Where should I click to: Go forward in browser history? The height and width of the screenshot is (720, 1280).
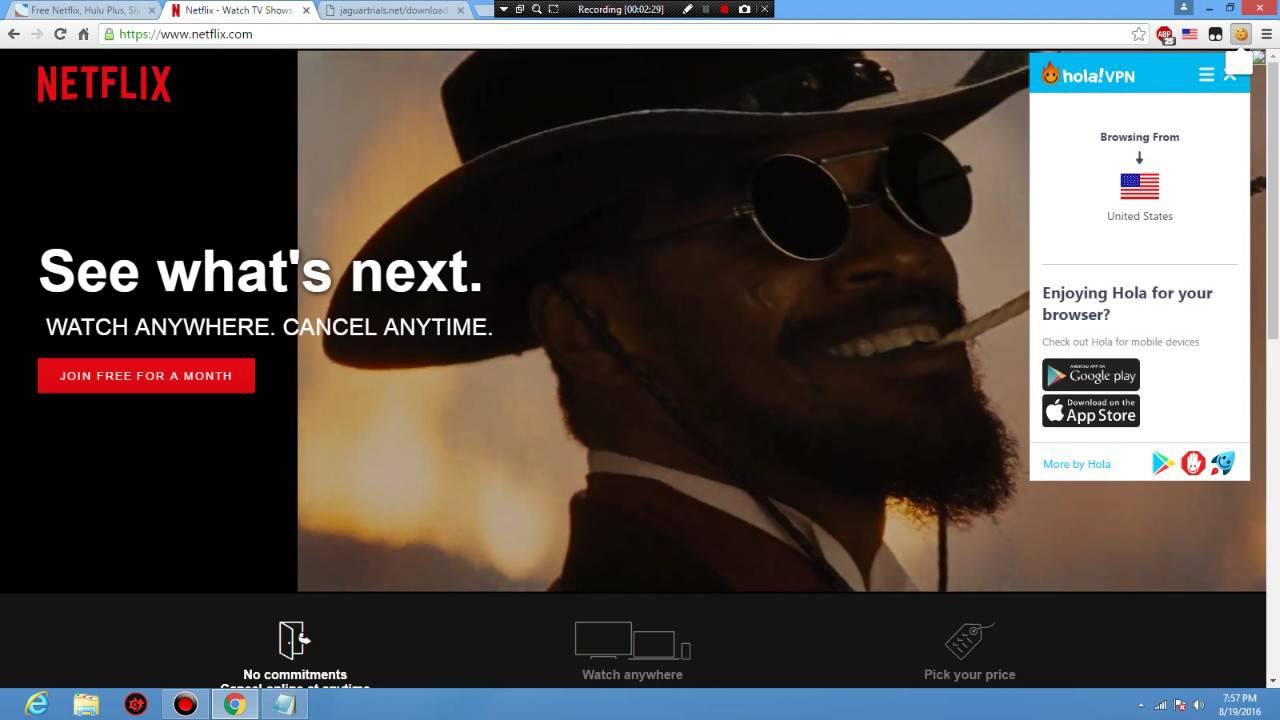tap(37, 34)
